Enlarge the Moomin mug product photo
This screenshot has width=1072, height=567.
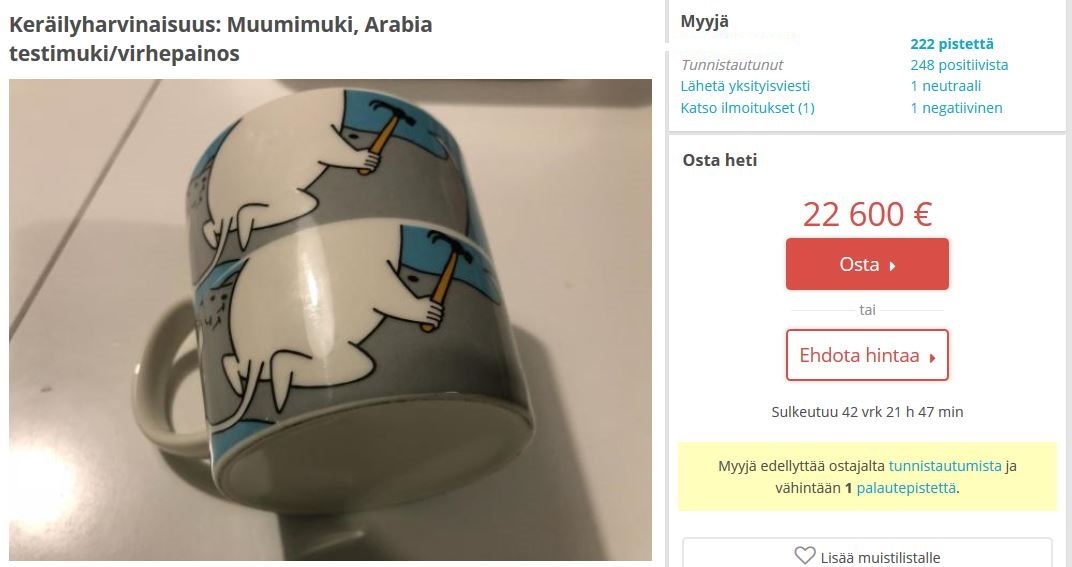pyautogui.click(x=330, y=320)
